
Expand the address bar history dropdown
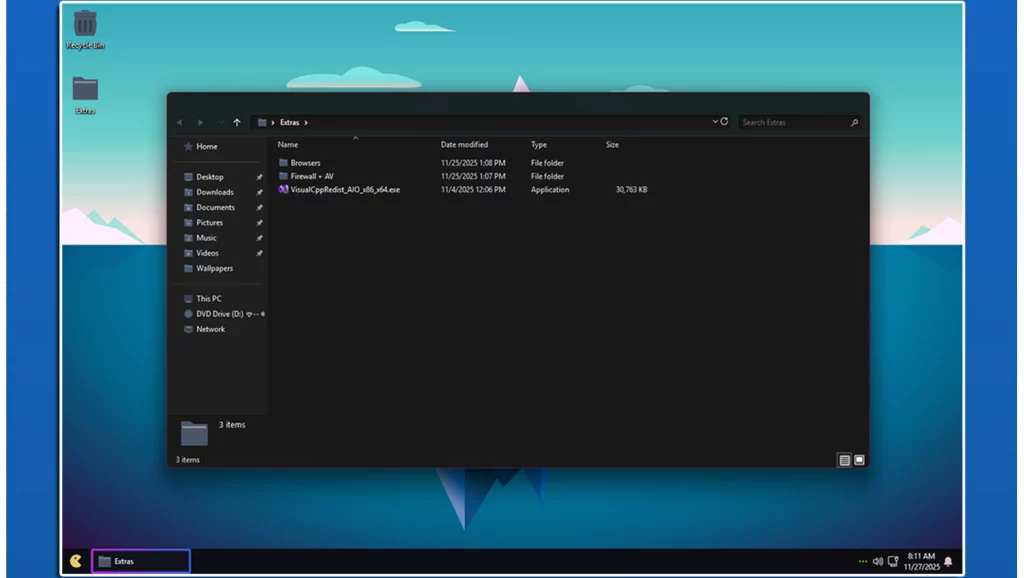pos(715,122)
